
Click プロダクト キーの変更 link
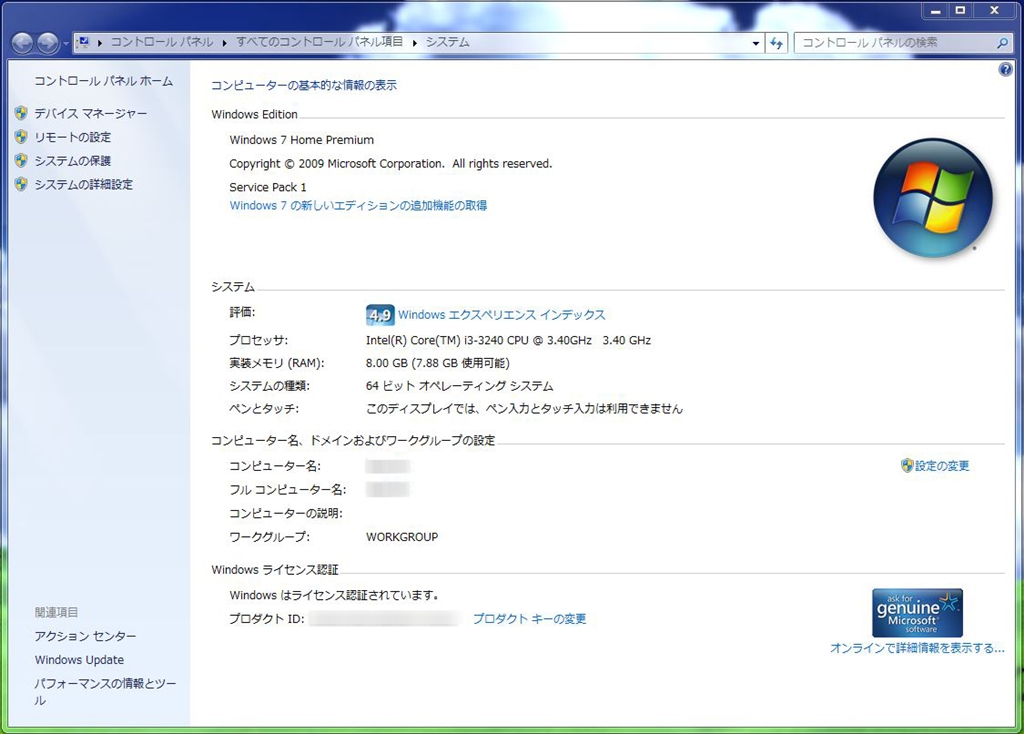[x=530, y=619]
